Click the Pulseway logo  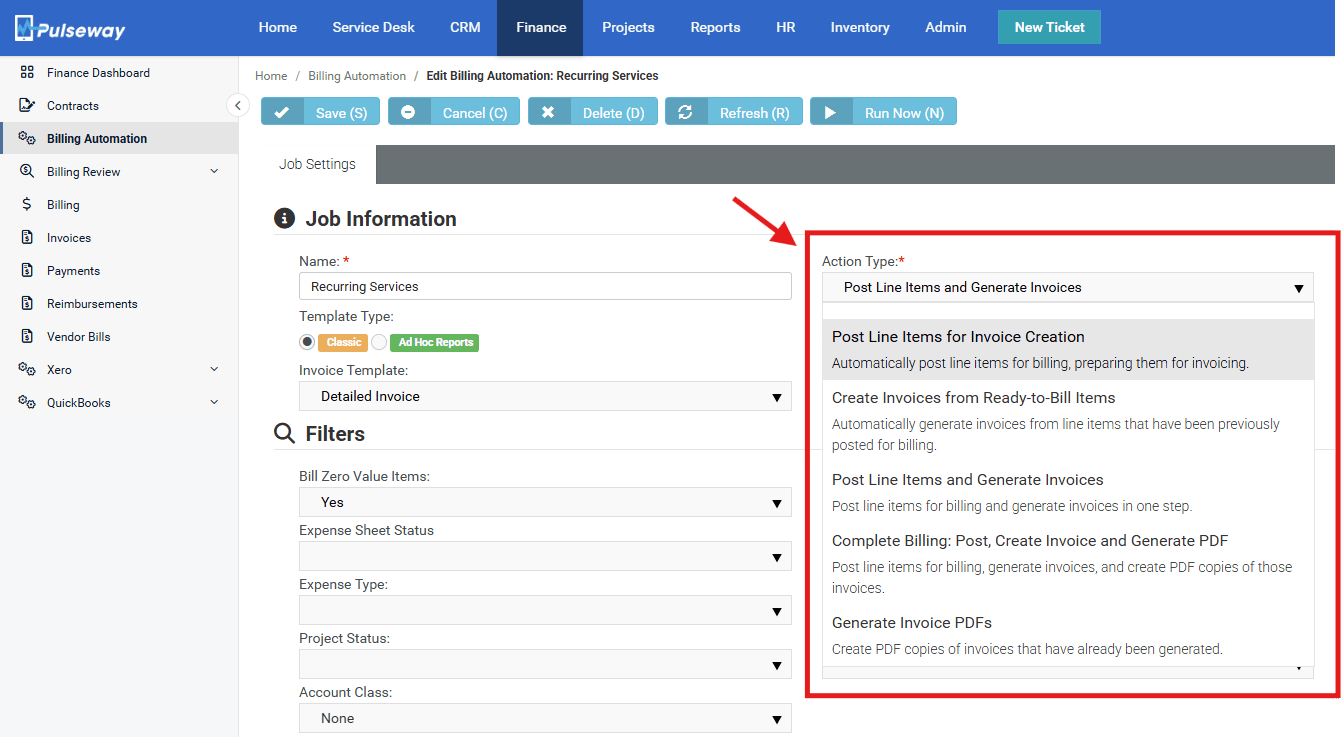70,28
